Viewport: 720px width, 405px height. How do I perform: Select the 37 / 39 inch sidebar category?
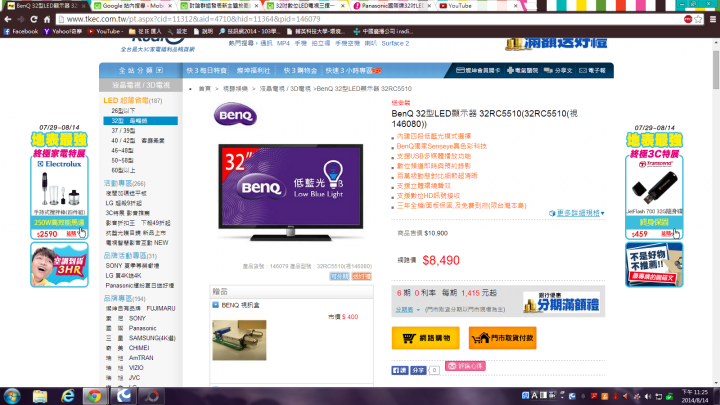123,131
